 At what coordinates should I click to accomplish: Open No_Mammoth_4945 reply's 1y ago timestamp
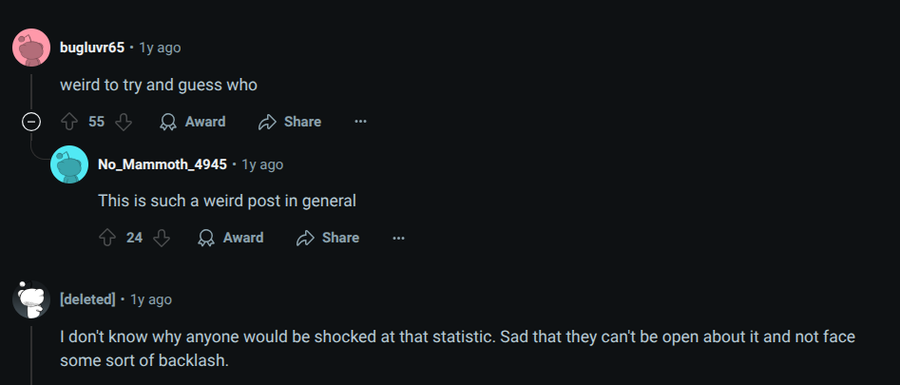pyautogui.click(x=262, y=165)
